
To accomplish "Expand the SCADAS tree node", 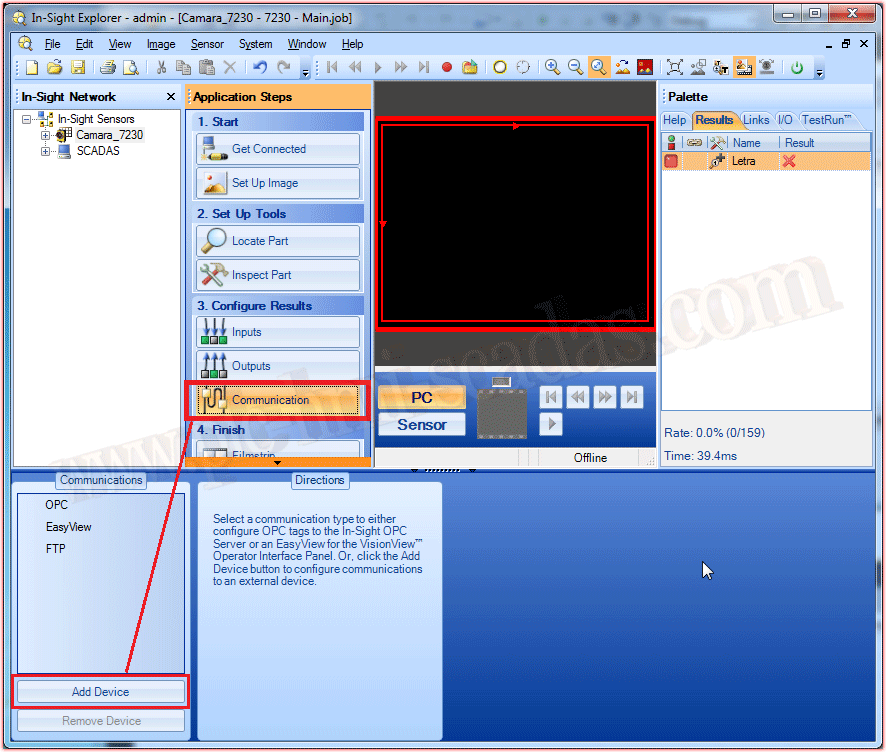I will (x=45, y=151).
